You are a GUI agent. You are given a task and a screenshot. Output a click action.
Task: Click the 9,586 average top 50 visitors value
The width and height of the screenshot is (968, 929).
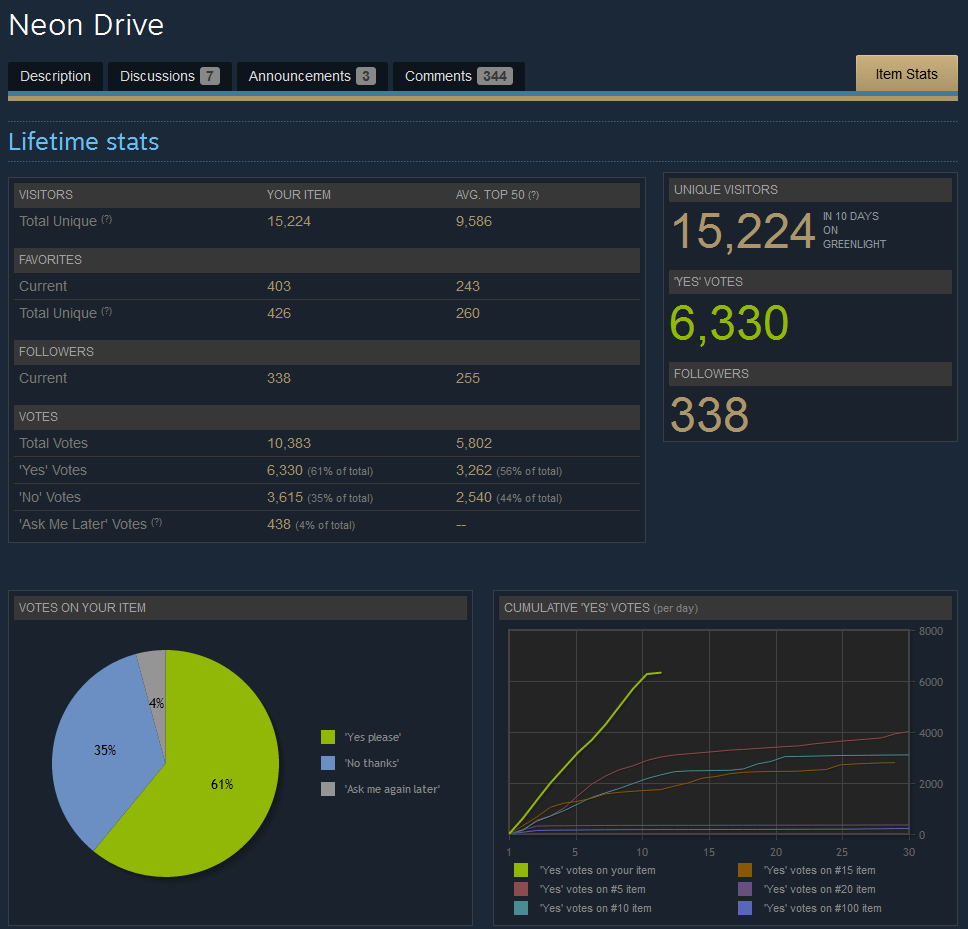pos(474,221)
